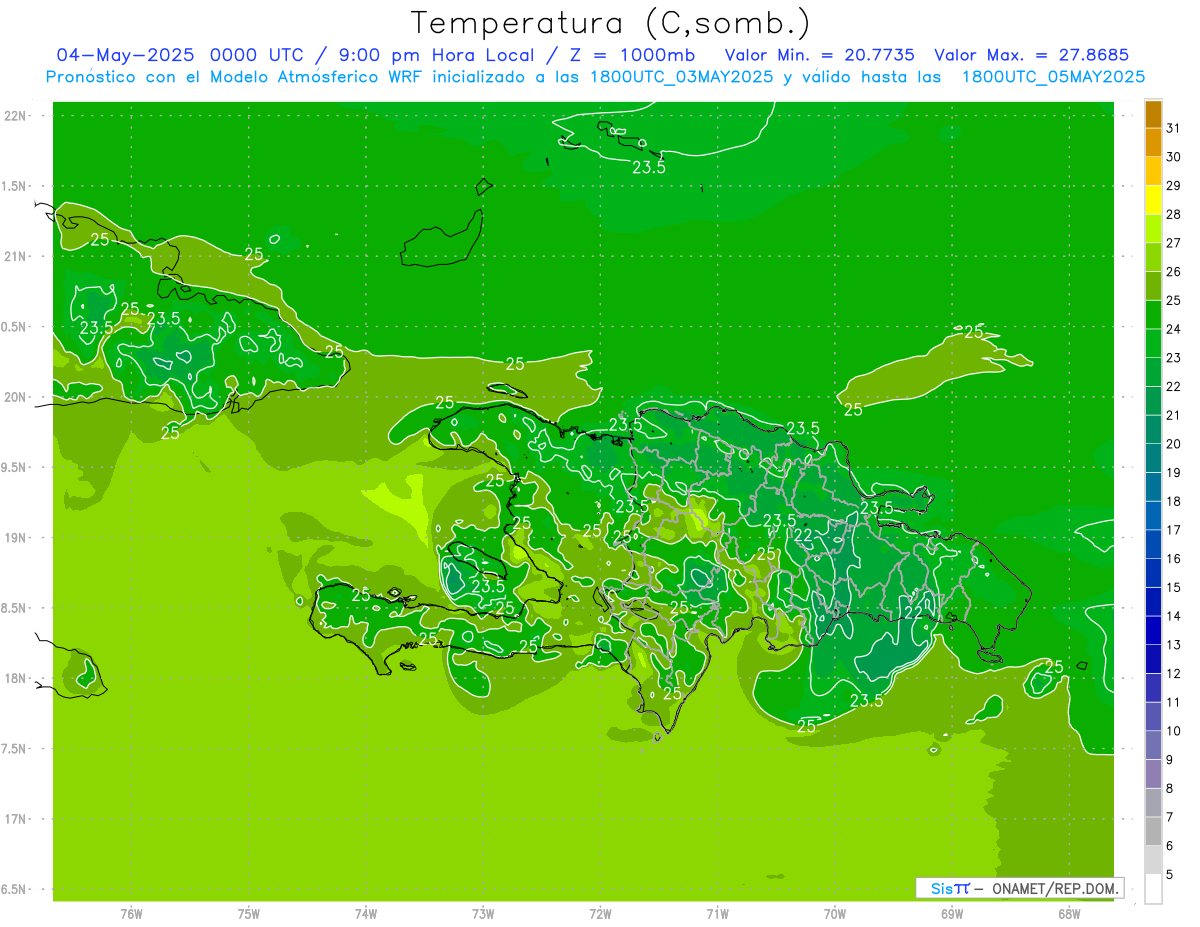Click the '1800UTC_05MAY2025' valid-until text
The height and width of the screenshot is (927, 1200).
1053,77
